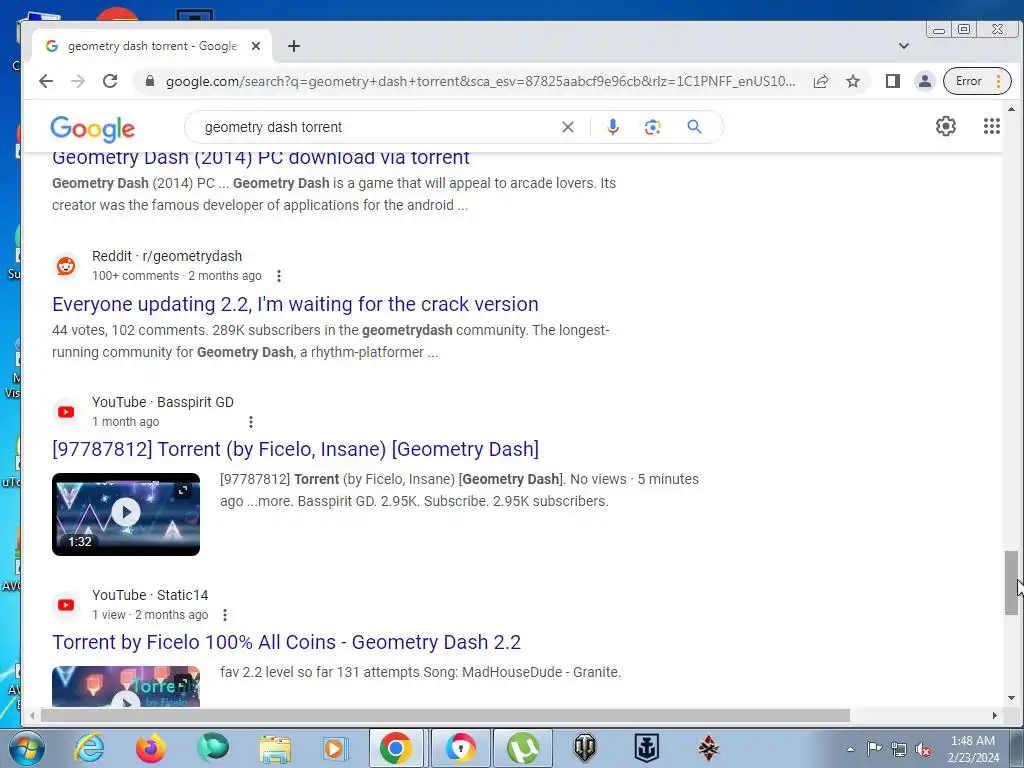The height and width of the screenshot is (768, 1024).
Task: Open more options for Reddit result
Action: pyautogui.click(x=279, y=276)
